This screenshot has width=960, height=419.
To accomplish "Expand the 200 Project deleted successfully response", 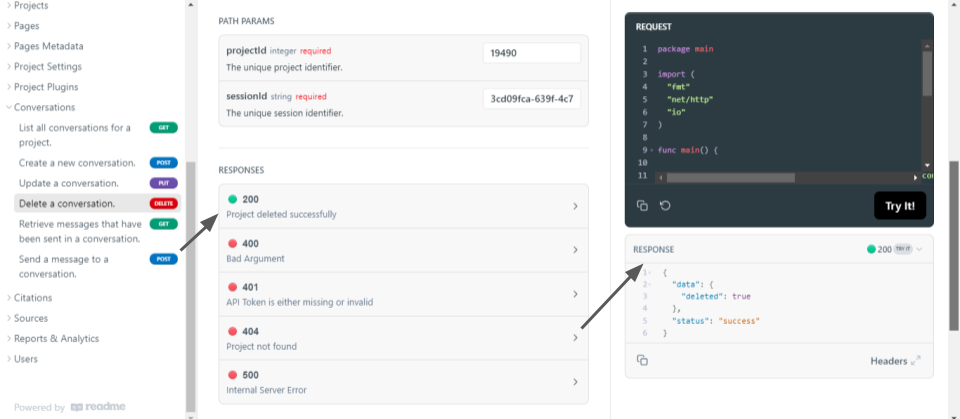I will pos(403,206).
